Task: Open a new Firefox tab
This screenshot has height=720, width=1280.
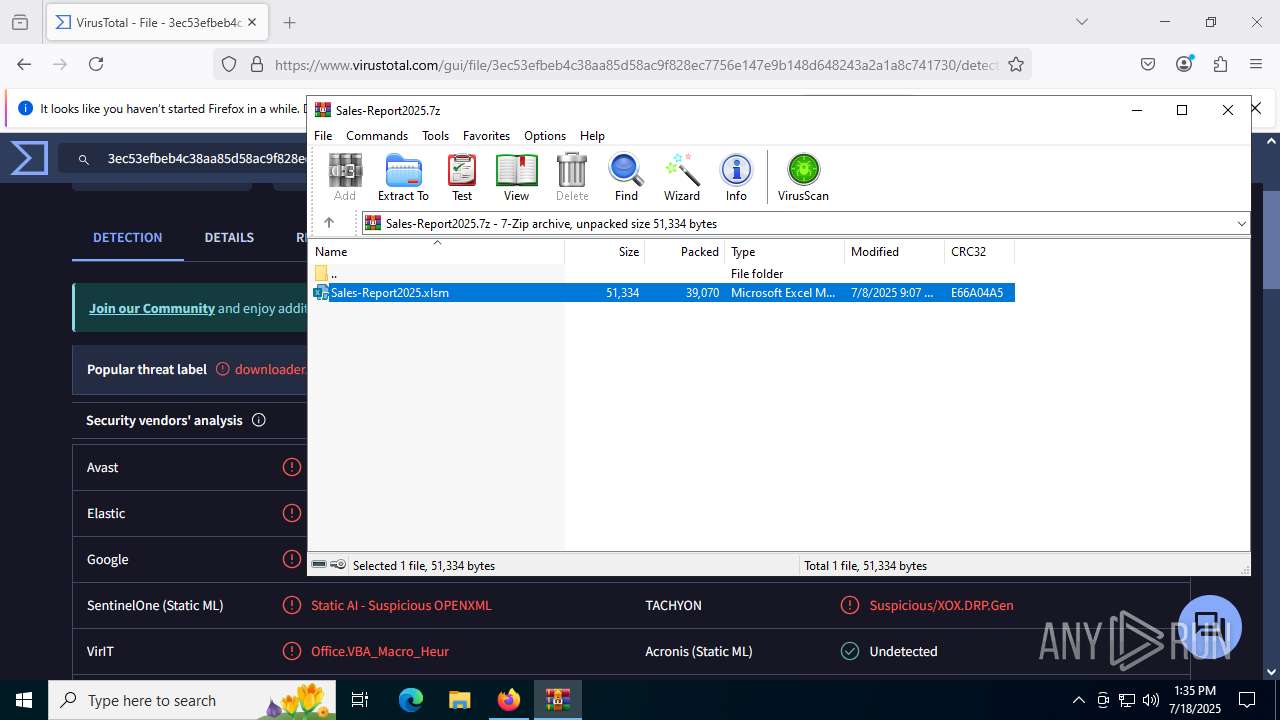Action: (x=289, y=22)
